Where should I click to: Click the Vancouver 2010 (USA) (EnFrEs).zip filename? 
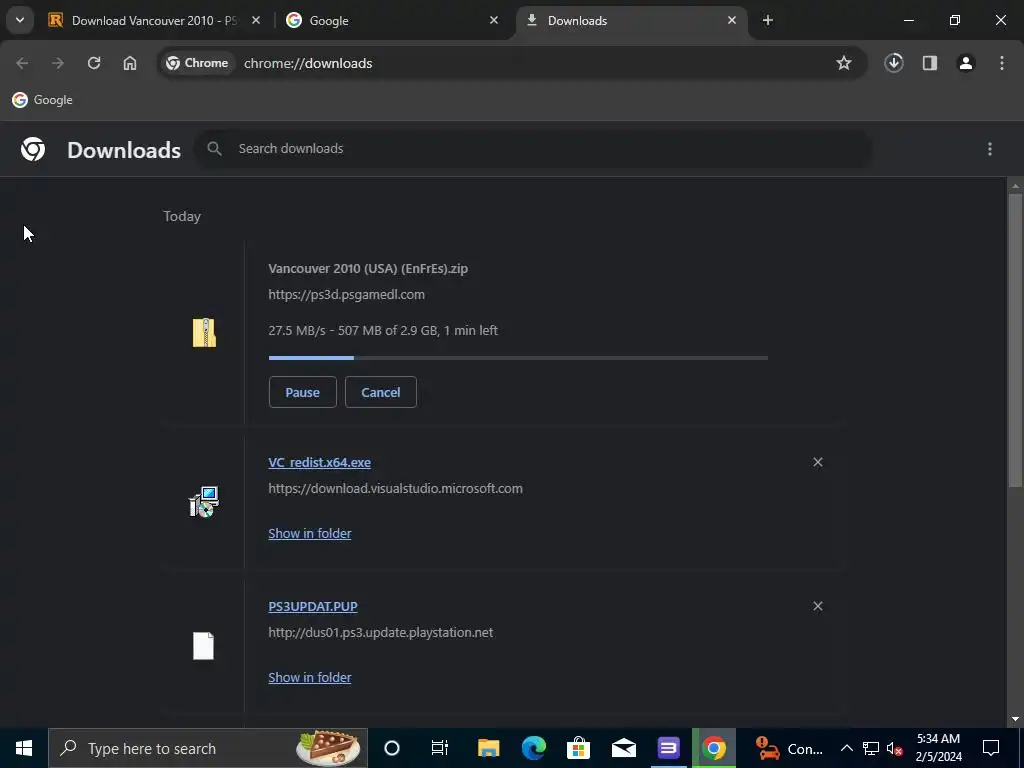(x=368, y=268)
